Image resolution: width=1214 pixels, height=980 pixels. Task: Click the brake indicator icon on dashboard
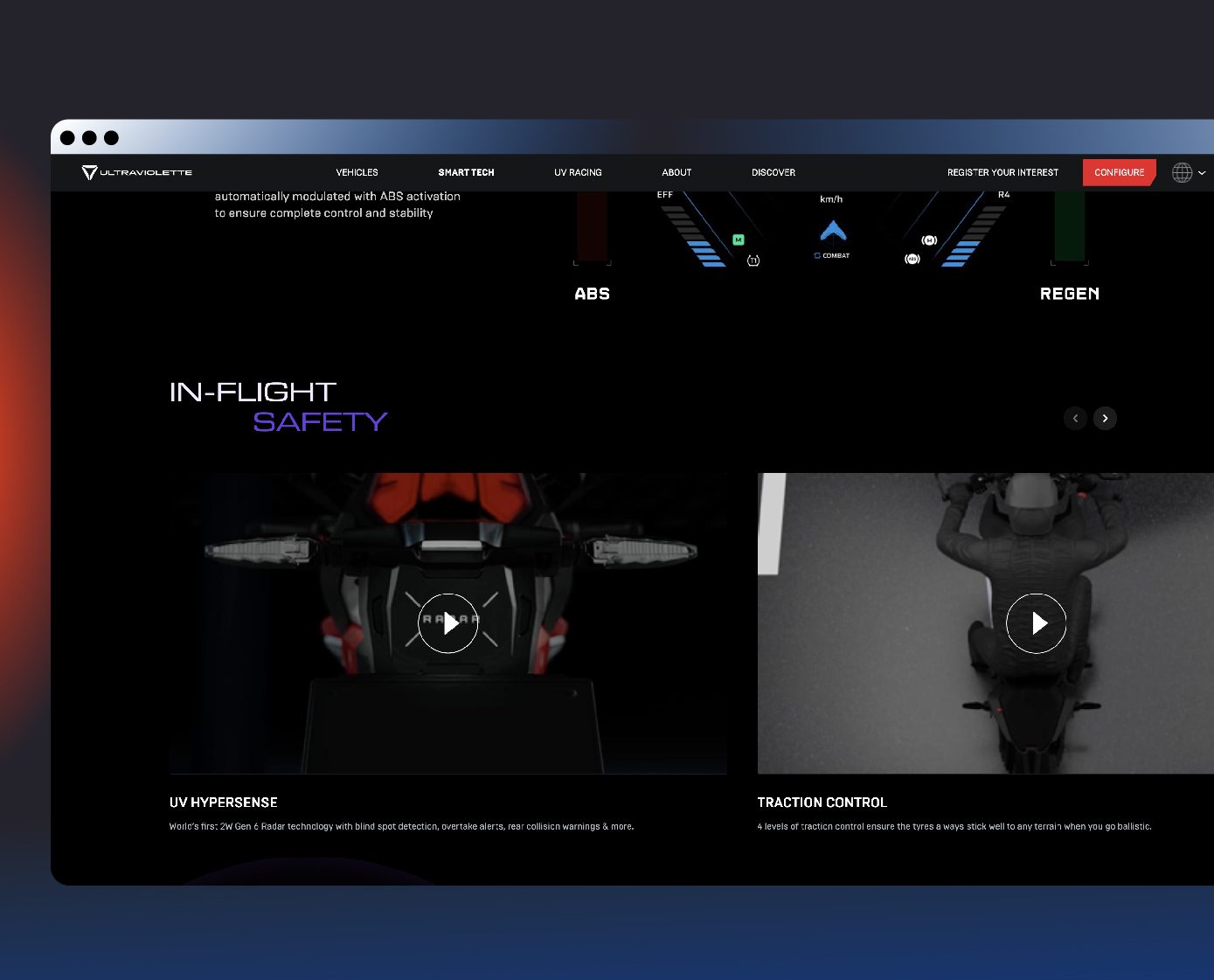point(929,240)
